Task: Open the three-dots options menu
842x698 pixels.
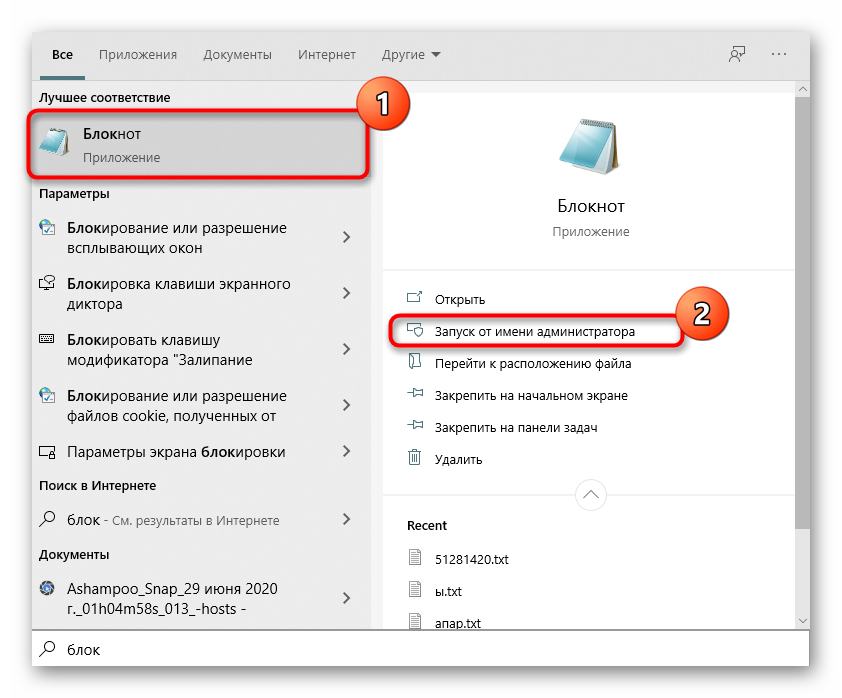Action: pyautogui.click(x=779, y=54)
